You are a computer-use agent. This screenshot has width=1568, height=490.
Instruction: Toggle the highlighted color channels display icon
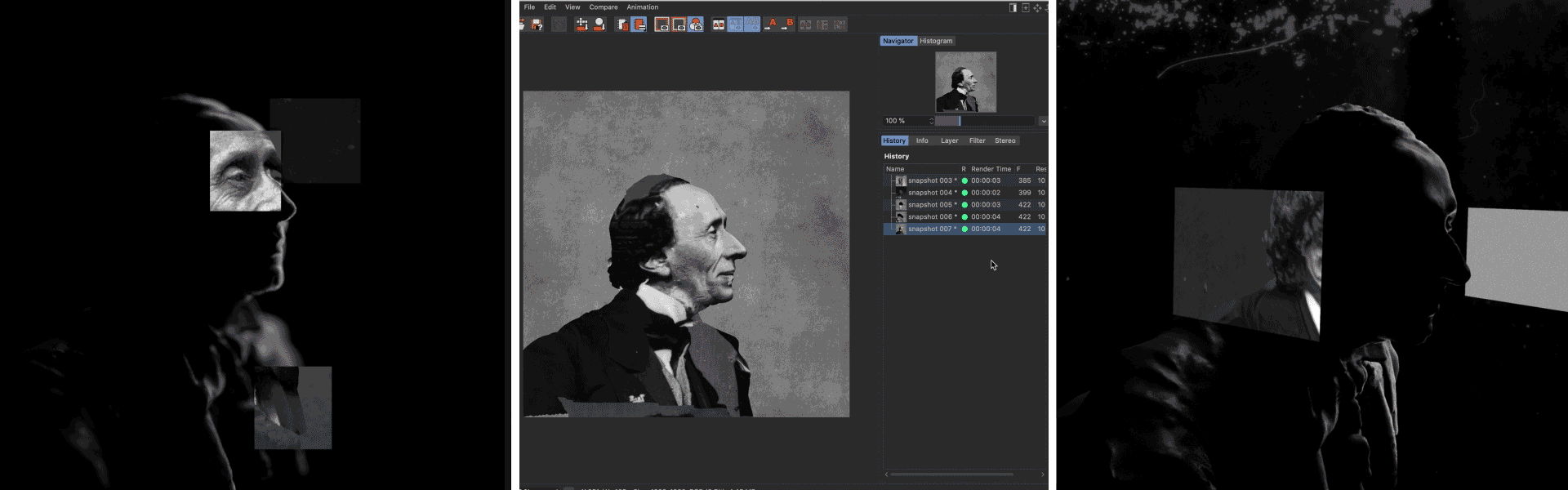pos(696,24)
